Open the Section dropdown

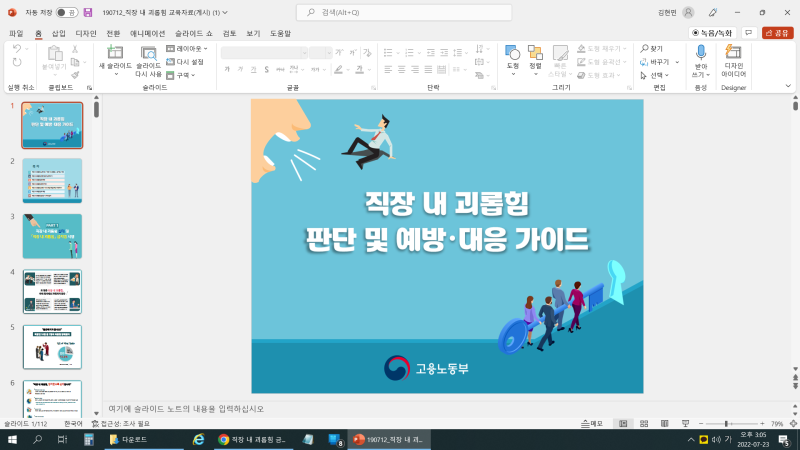[x=181, y=75]
